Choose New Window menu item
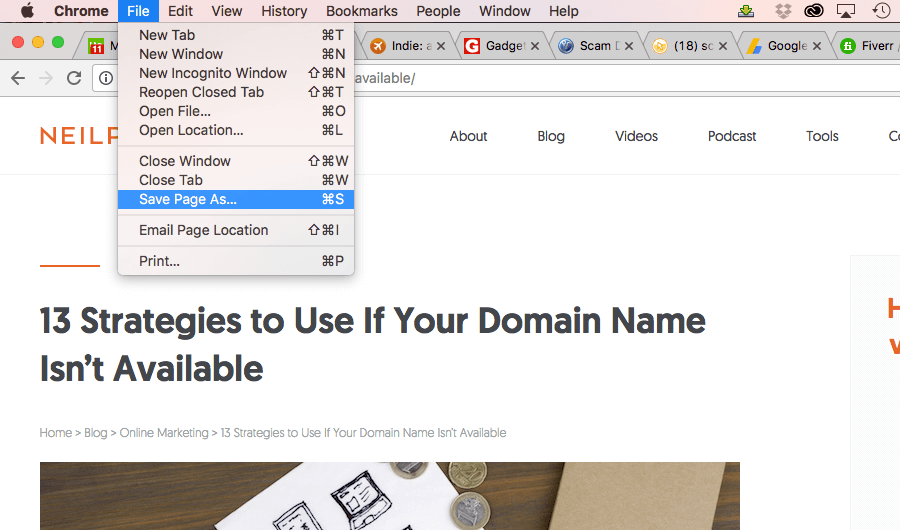 (236, 54)
